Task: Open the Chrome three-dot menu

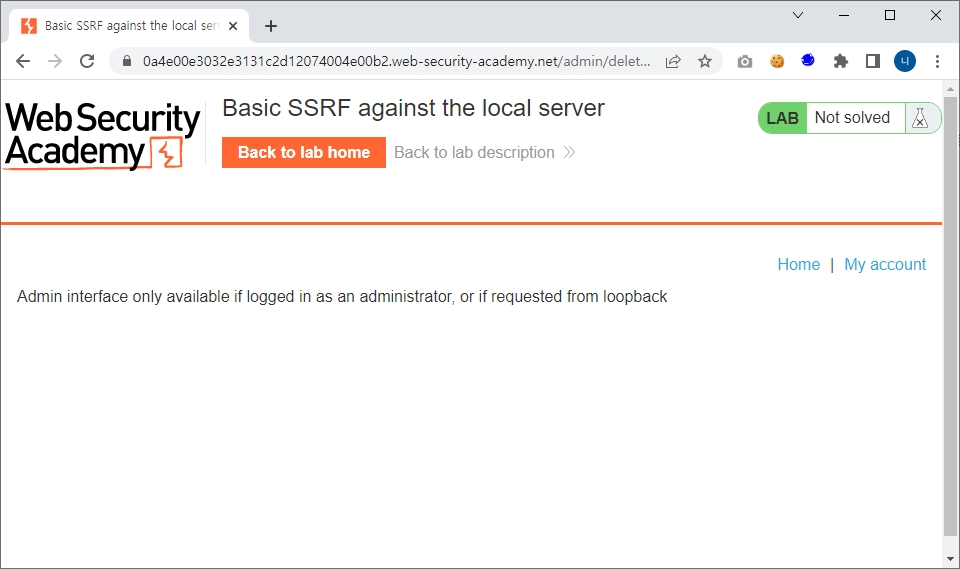Action: point(937,61)
